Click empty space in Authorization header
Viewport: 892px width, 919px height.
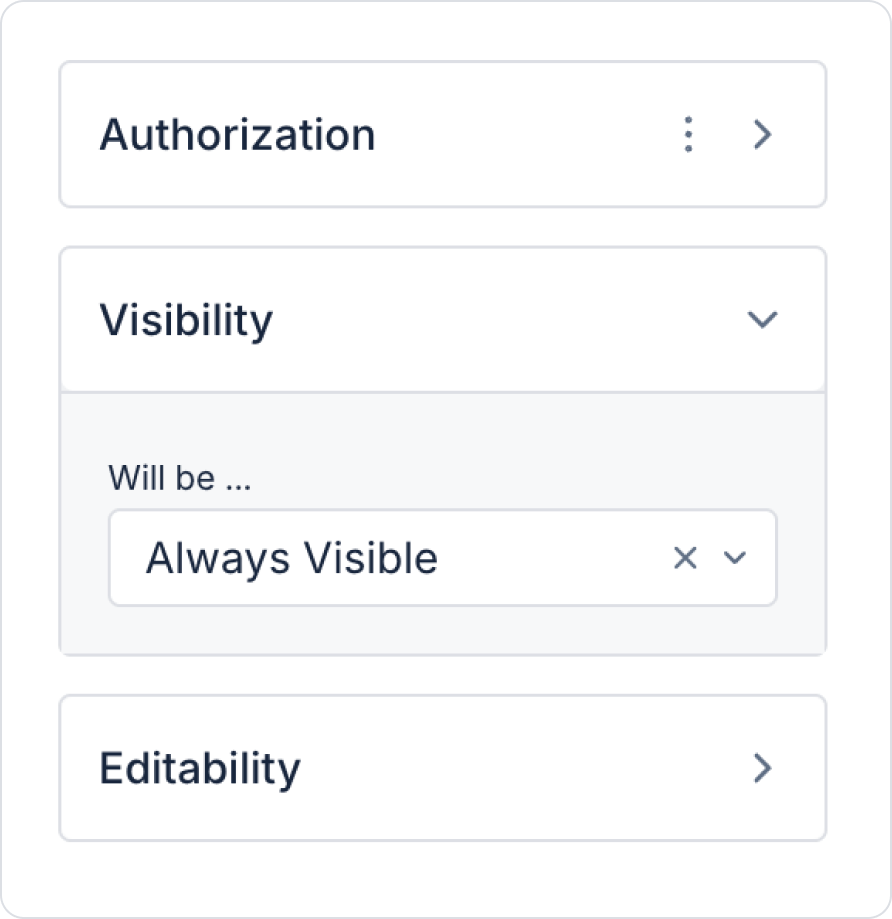coord(520,134)
